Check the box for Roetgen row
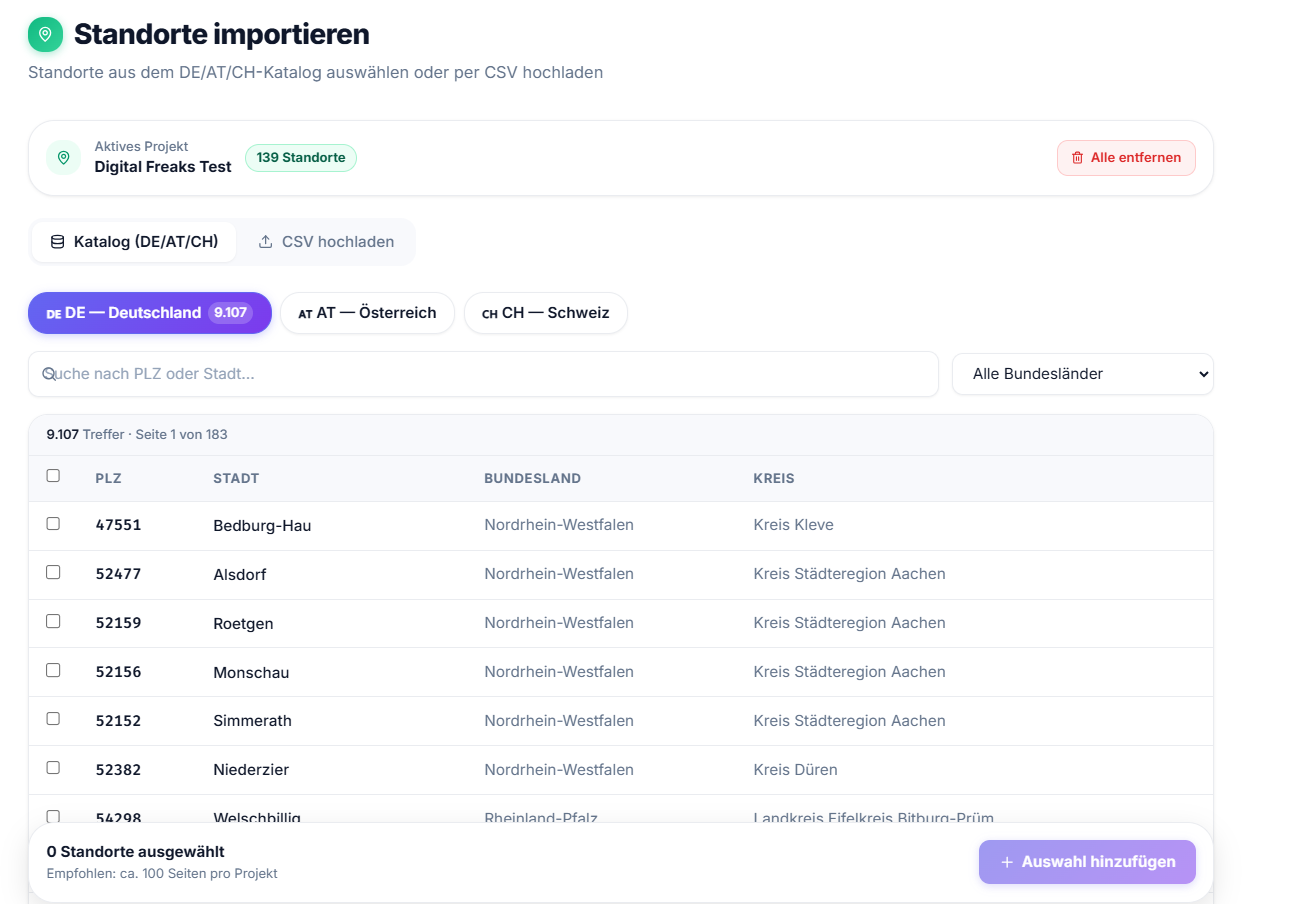This screenshot has width=1291, height=904. click(53, 622)
